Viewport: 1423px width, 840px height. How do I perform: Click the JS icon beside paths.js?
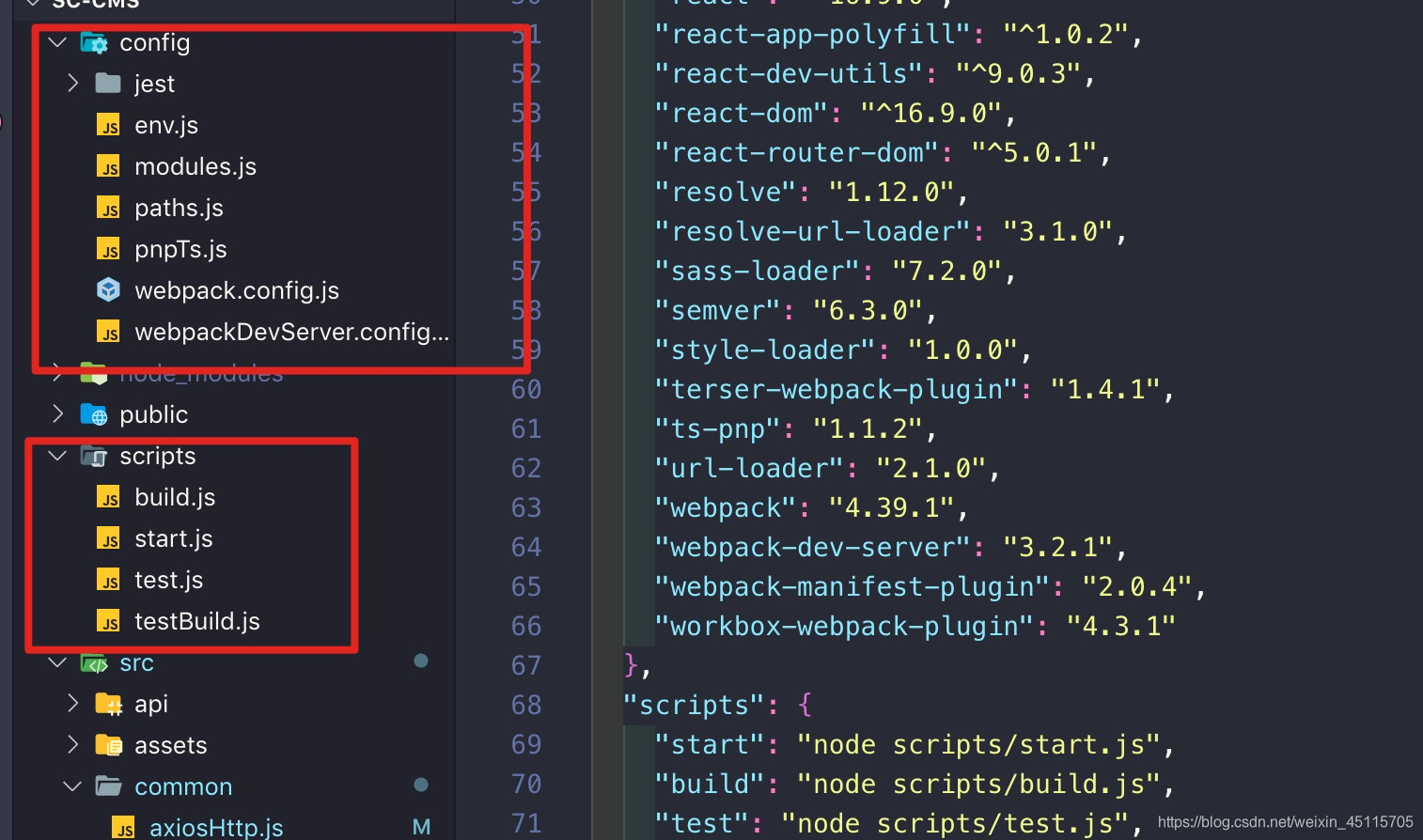click(x=108, y=209)
